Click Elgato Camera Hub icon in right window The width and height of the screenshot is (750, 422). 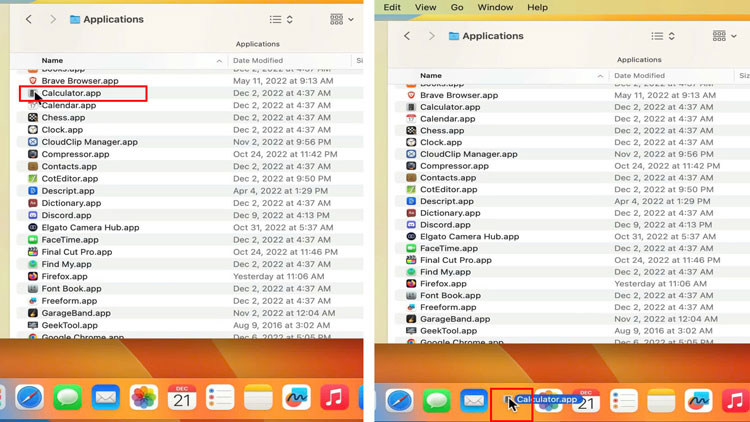(411, 236)
